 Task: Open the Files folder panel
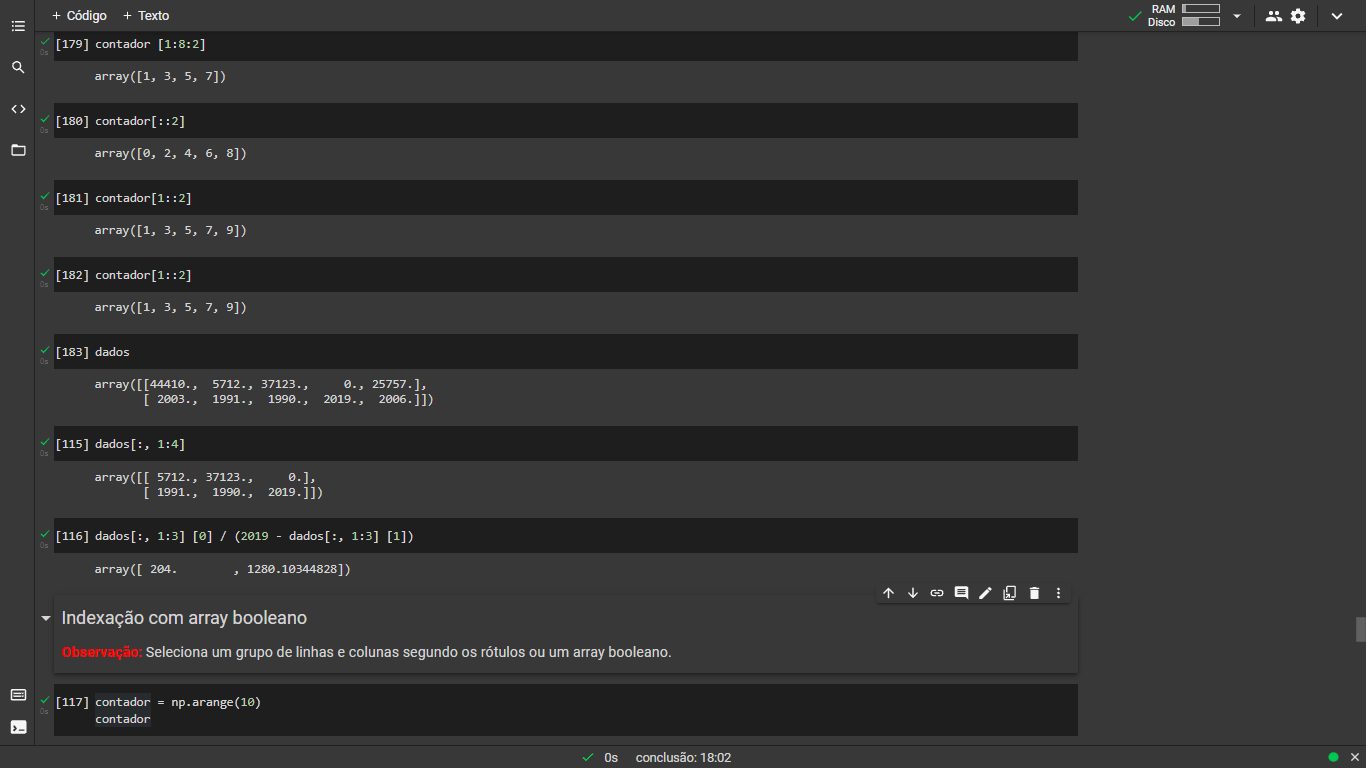(18, 150)
